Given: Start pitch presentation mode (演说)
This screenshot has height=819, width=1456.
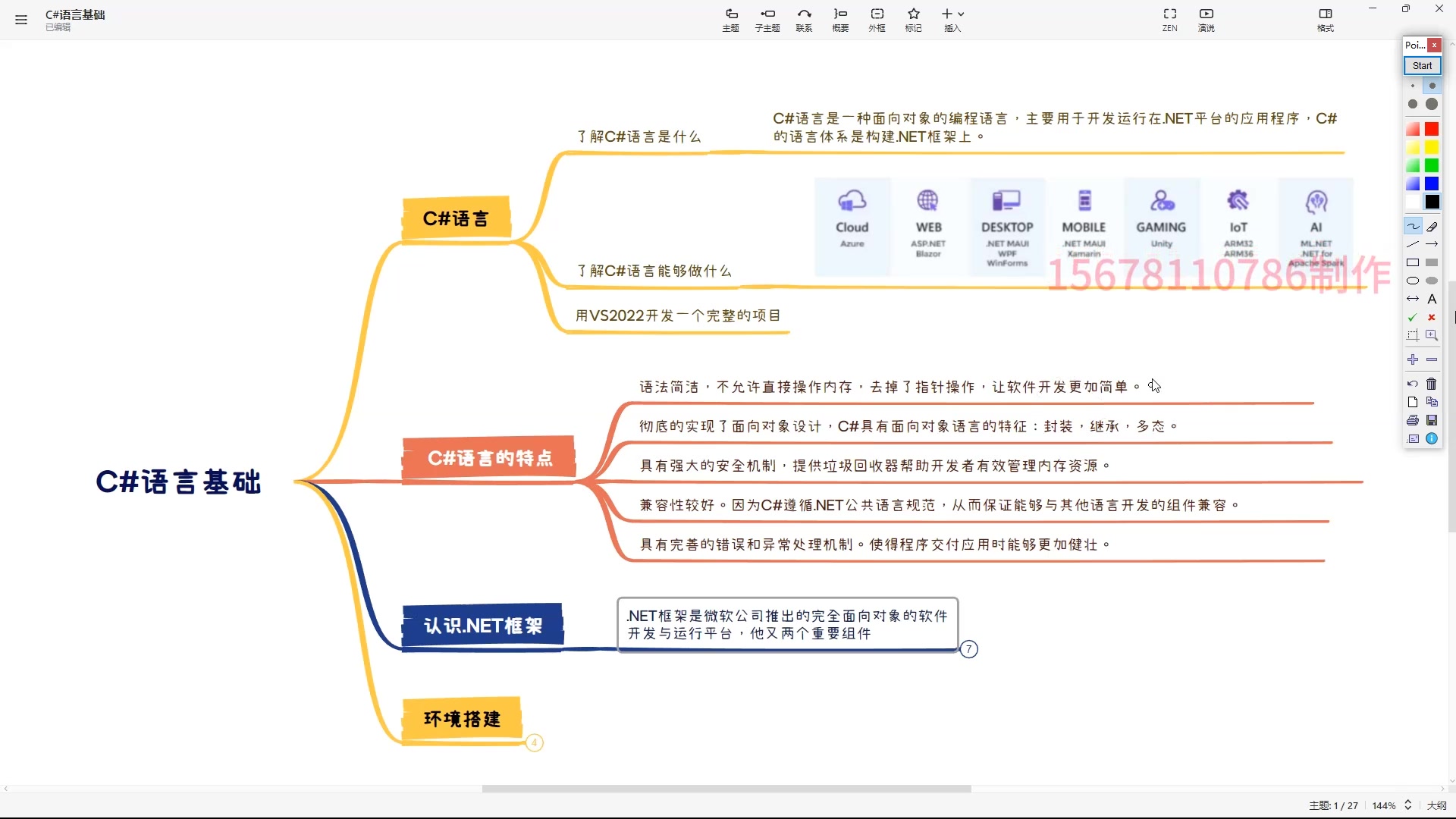Looking at the screenshot, I should coord(1207,20).
